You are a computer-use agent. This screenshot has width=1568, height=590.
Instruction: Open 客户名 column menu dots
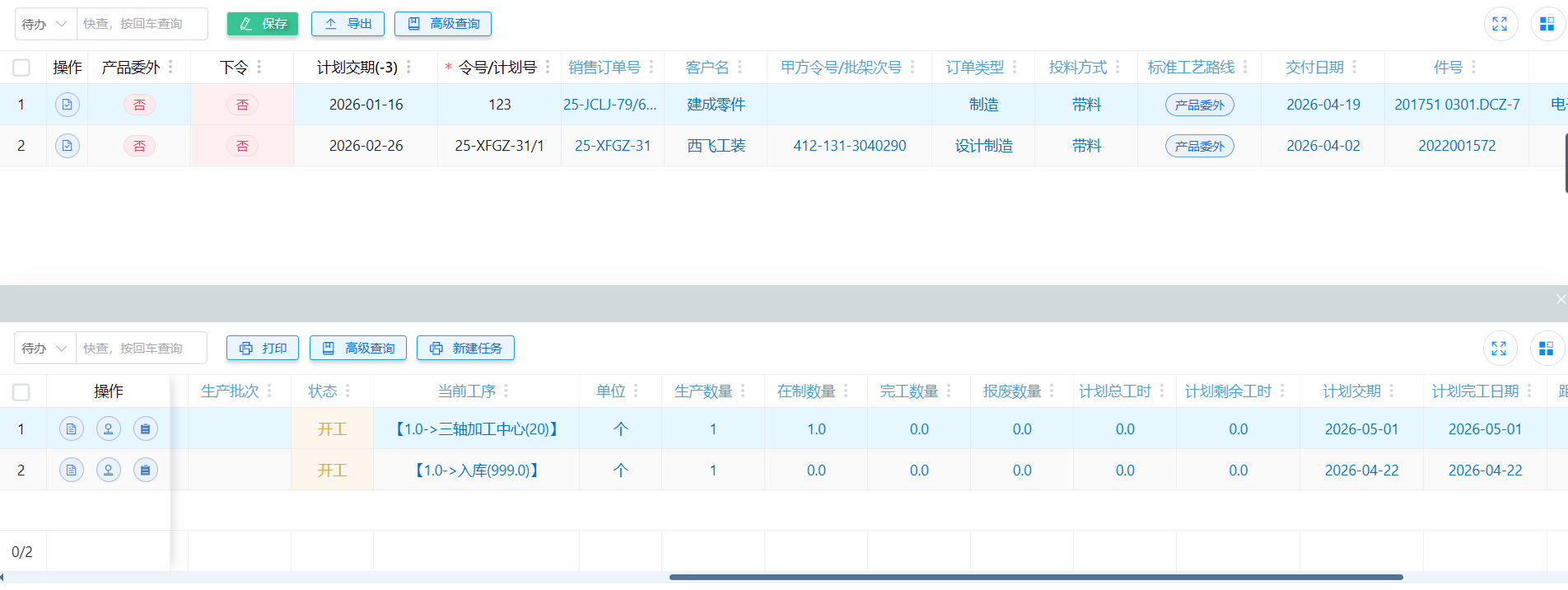[x=740, y=68]
